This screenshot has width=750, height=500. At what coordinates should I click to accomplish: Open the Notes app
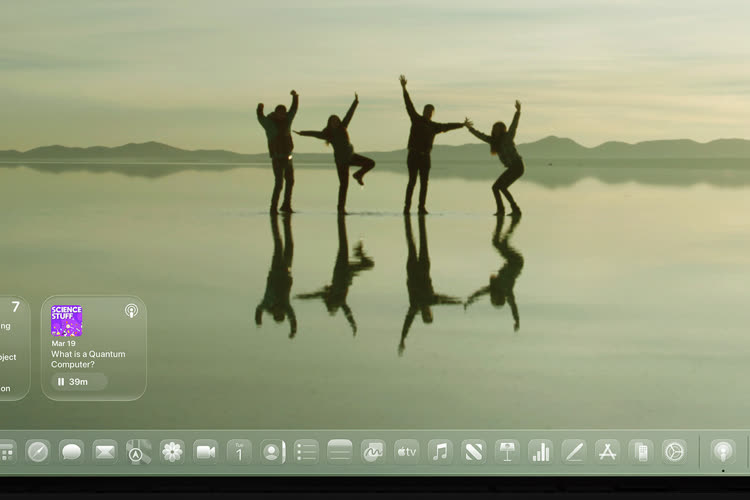tap(340, 452)
